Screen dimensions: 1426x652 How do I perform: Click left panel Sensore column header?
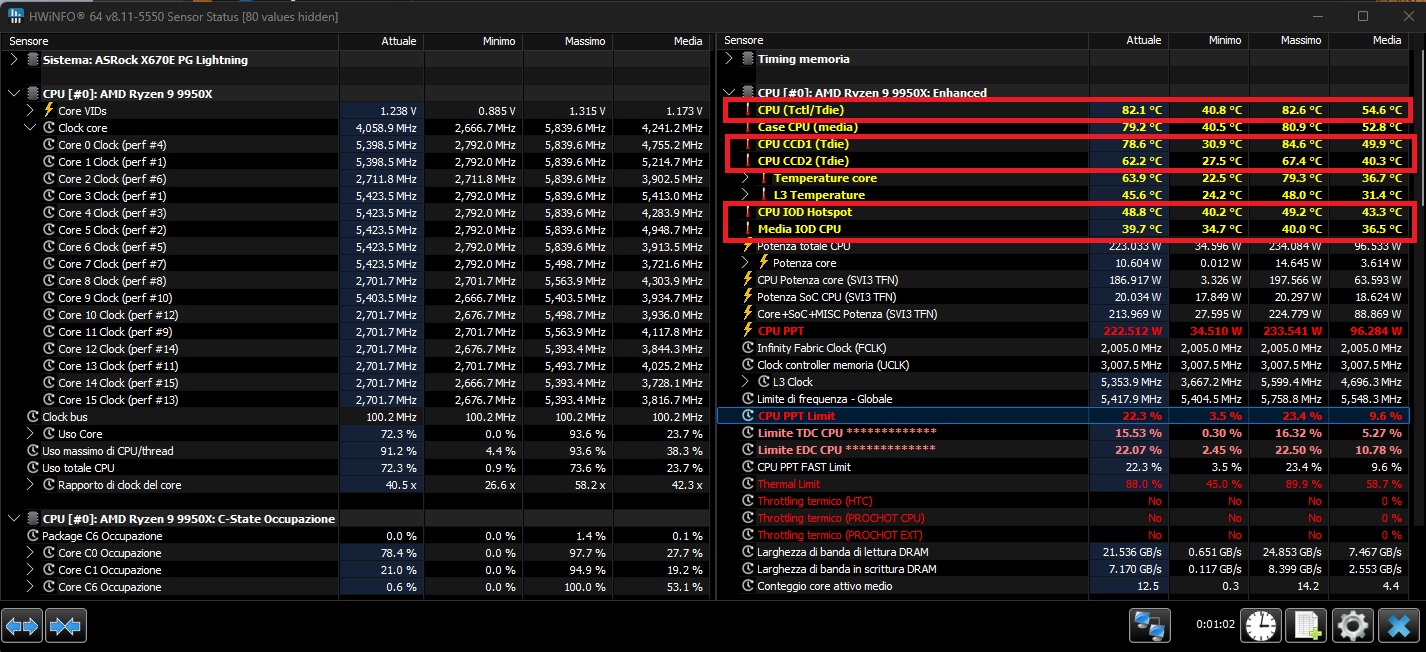click(170, 41)
